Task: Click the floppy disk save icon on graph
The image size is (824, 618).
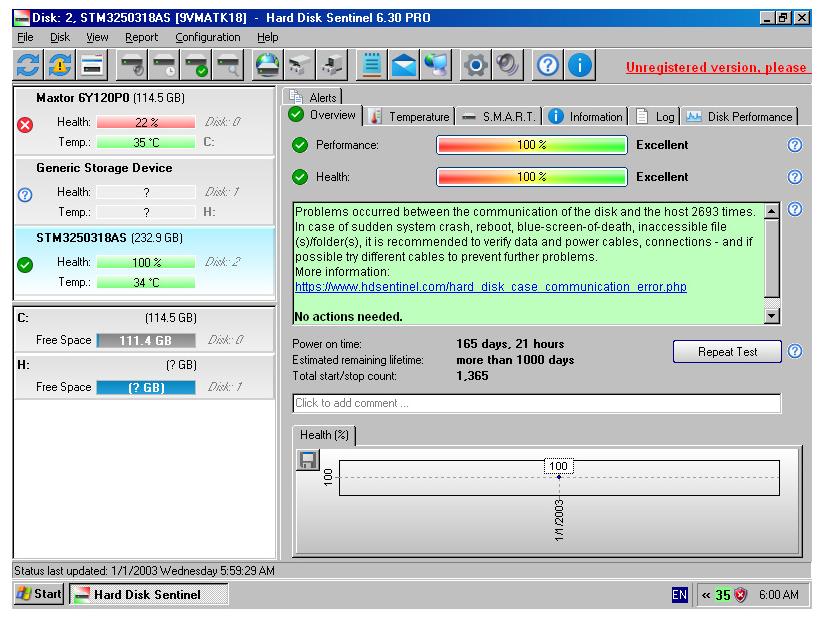Action: click(x=310, y=460)
